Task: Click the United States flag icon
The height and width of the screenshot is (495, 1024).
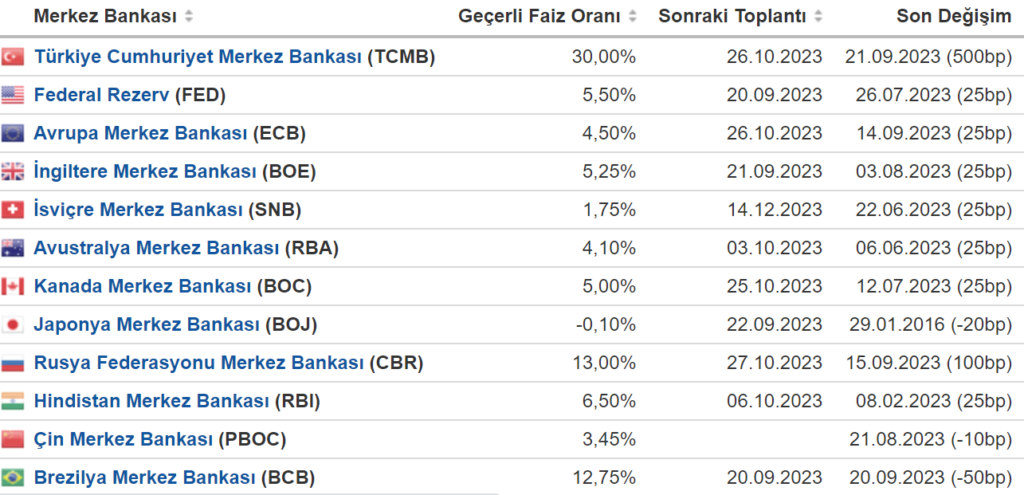Action: 13,95
